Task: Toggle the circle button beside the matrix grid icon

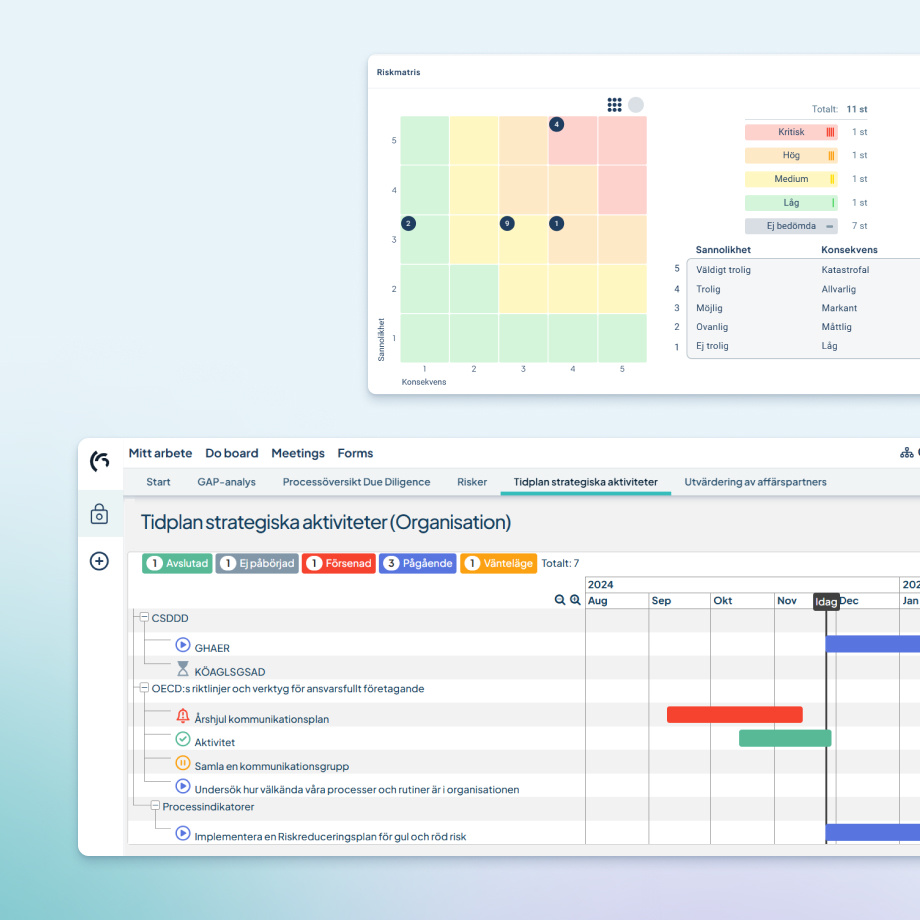Action: 637,104
